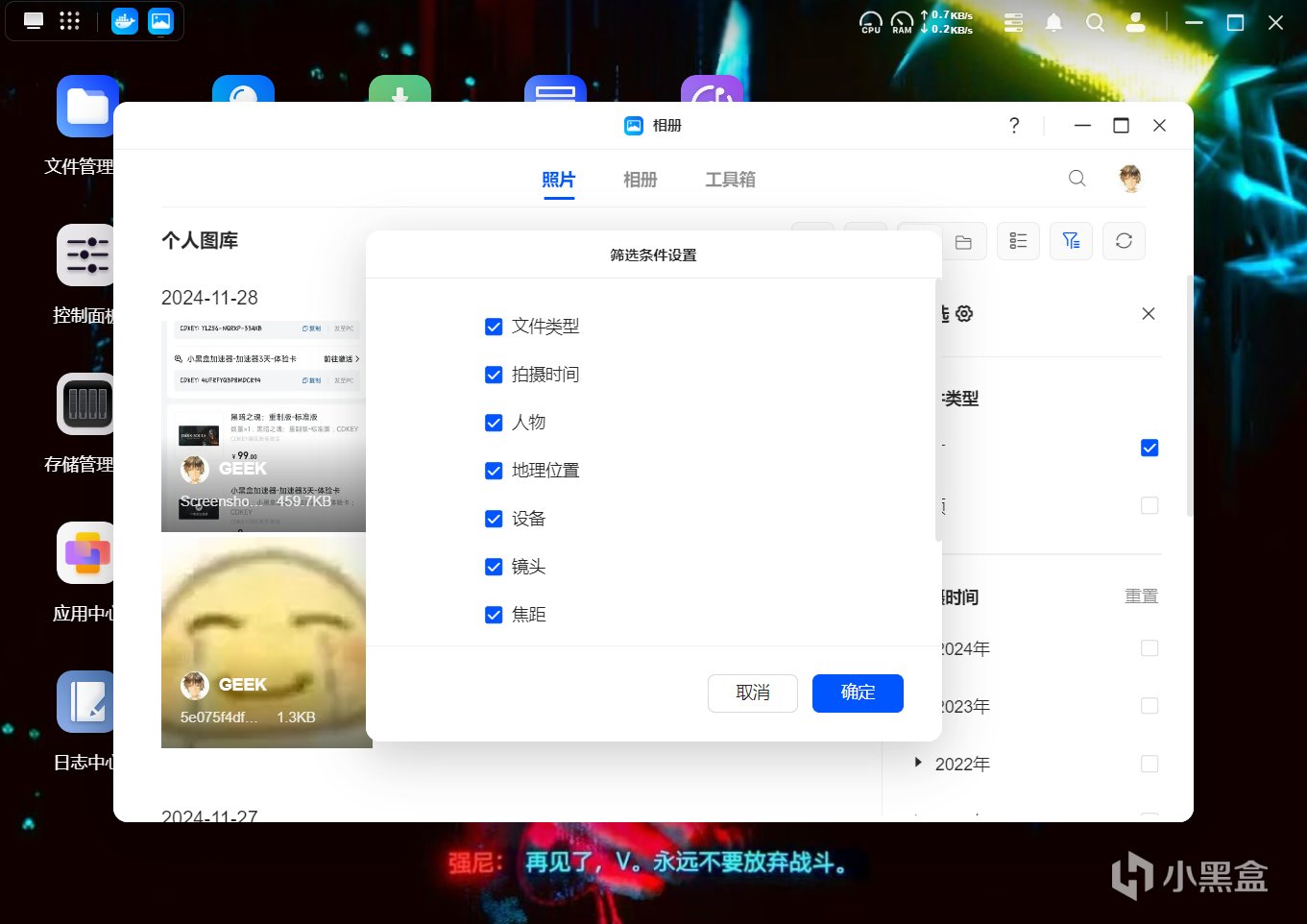This screenshot has height=924, width=1307.
Task: Click 取消 in filter settings dialog
Action: [753, 693]
